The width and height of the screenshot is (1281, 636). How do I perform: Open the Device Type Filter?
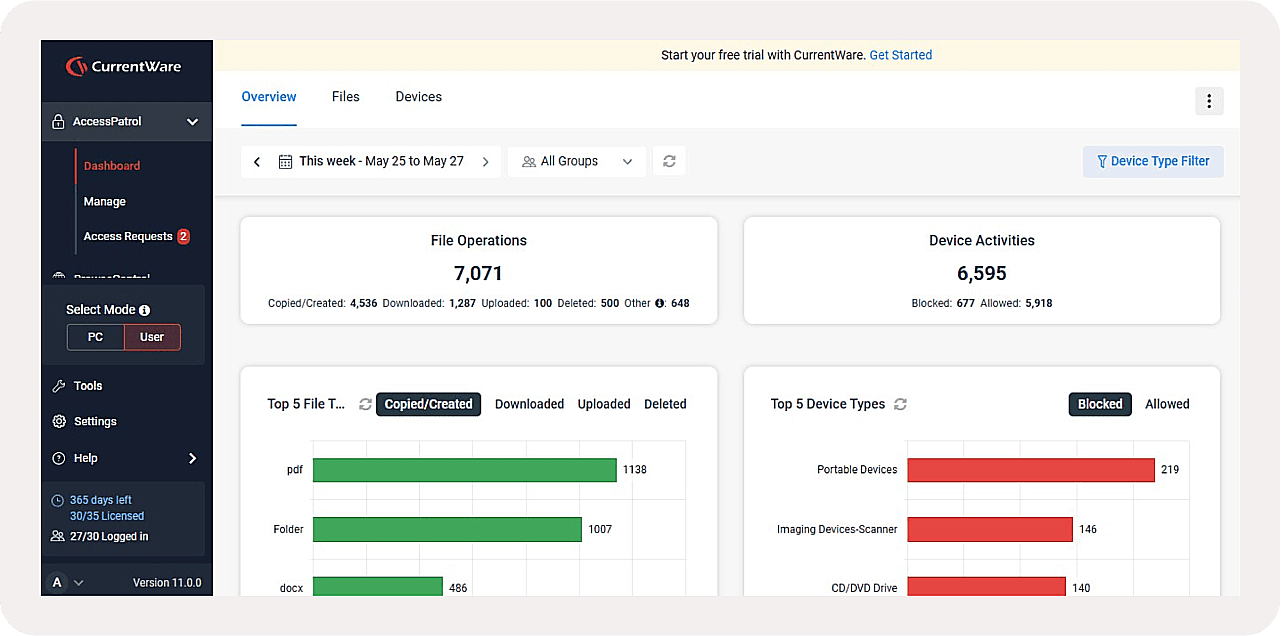[1152, 161]
